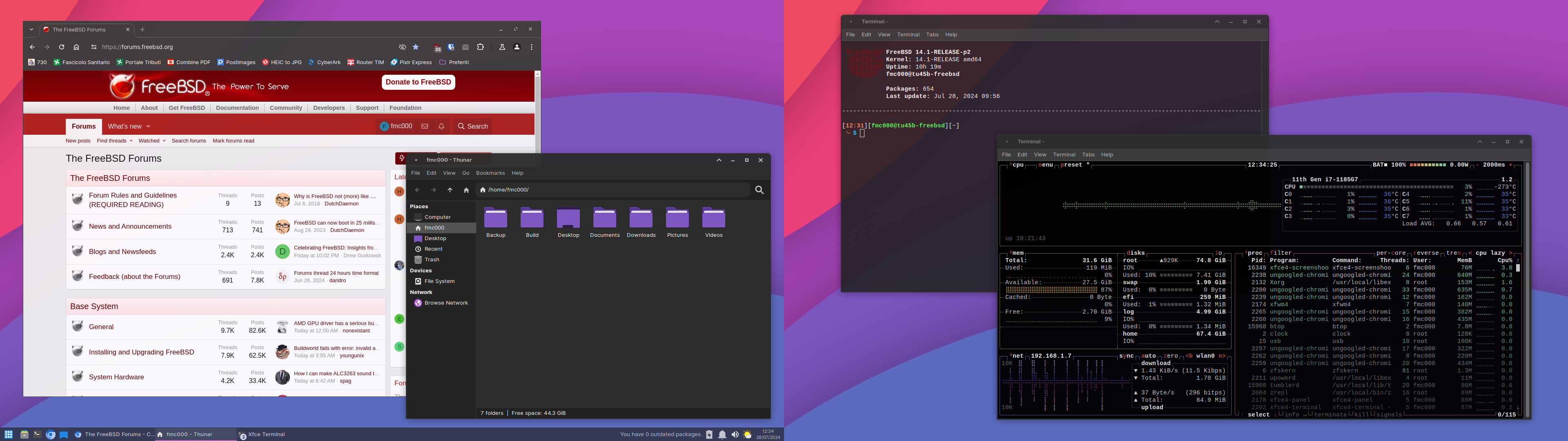Click the 'reverse' option in btop proc box

(1426, 253)
